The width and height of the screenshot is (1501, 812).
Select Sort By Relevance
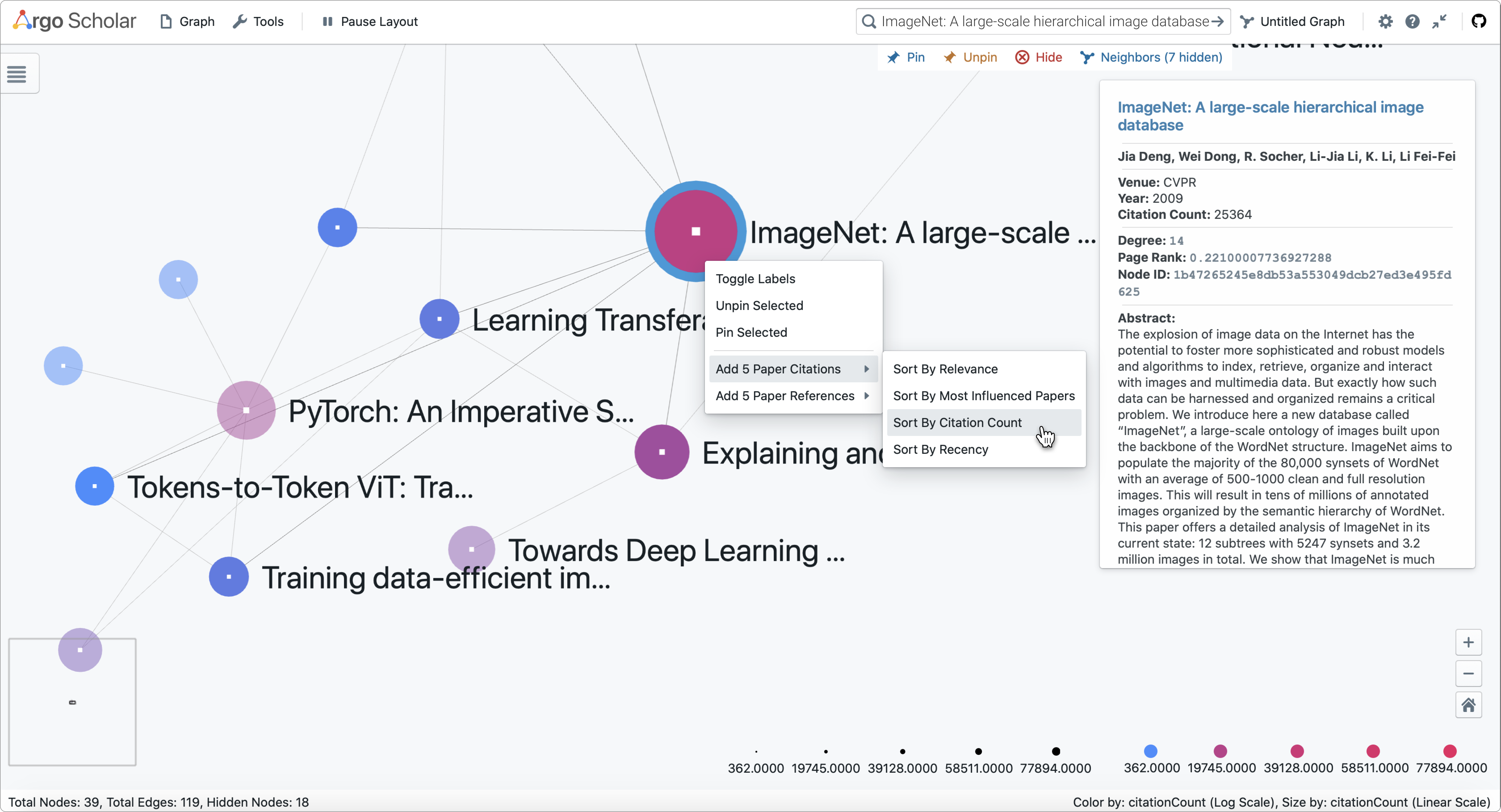984,369
